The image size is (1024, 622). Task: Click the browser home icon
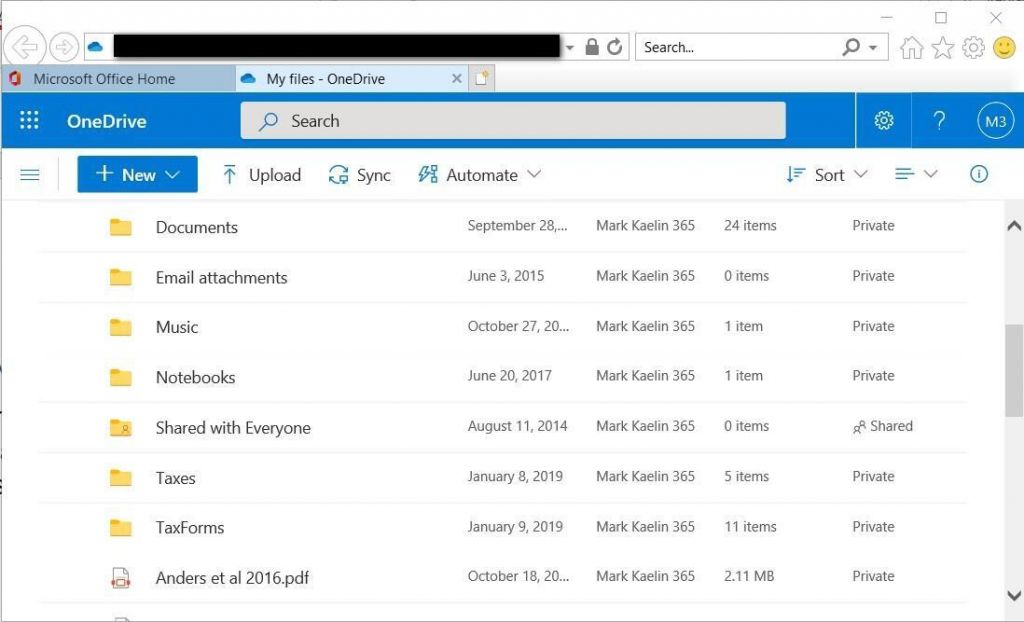(910, 48)
